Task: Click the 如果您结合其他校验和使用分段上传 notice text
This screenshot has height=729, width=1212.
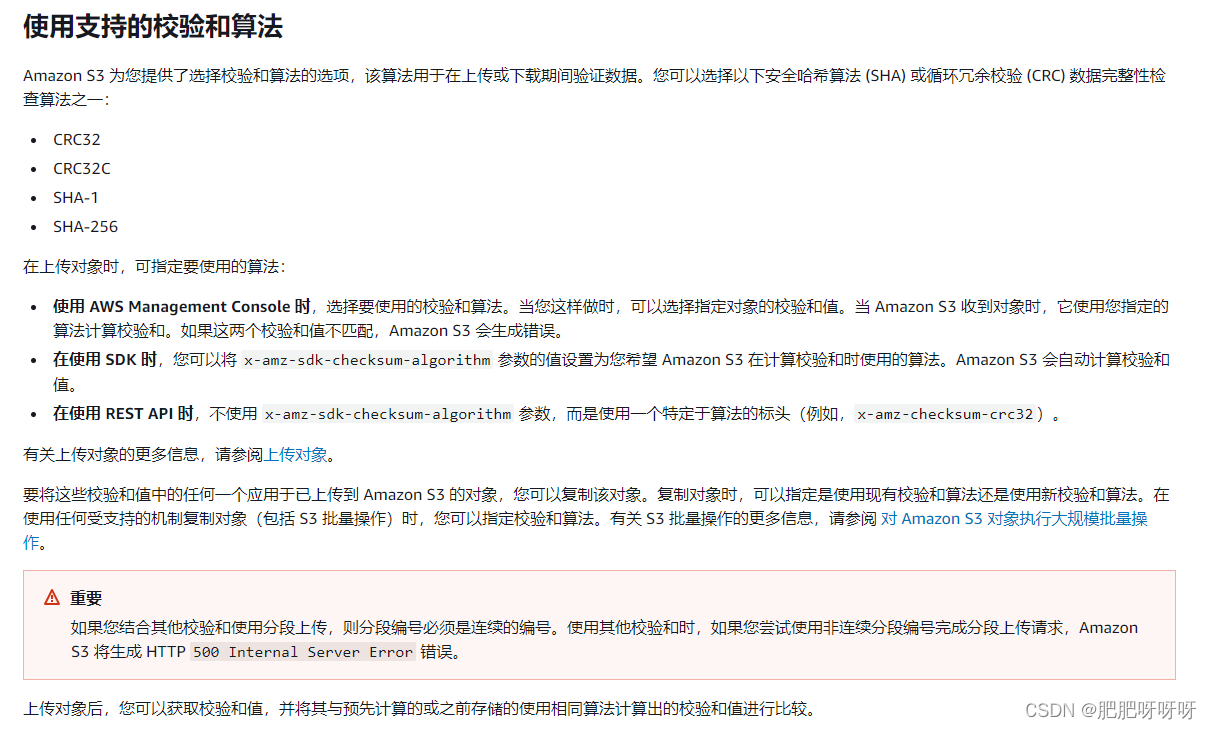Action: click(604, 640)
